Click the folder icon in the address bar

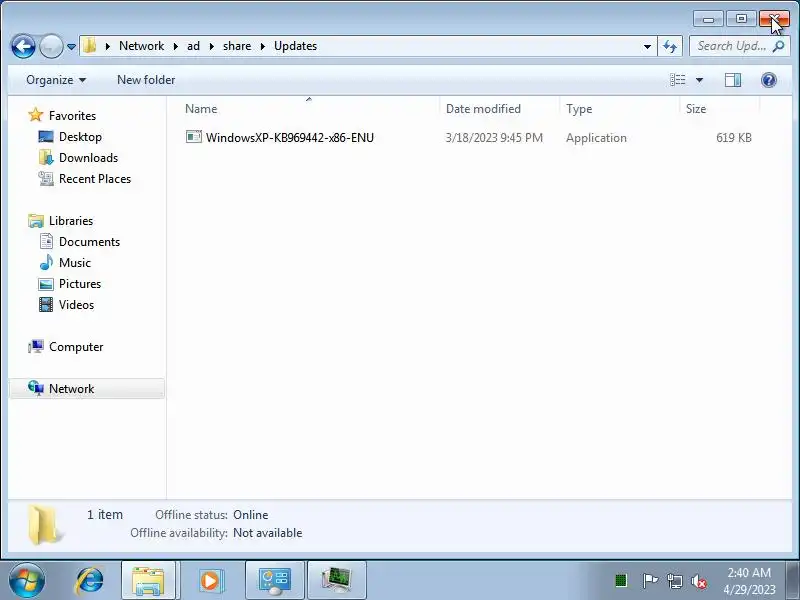point(90,46)
